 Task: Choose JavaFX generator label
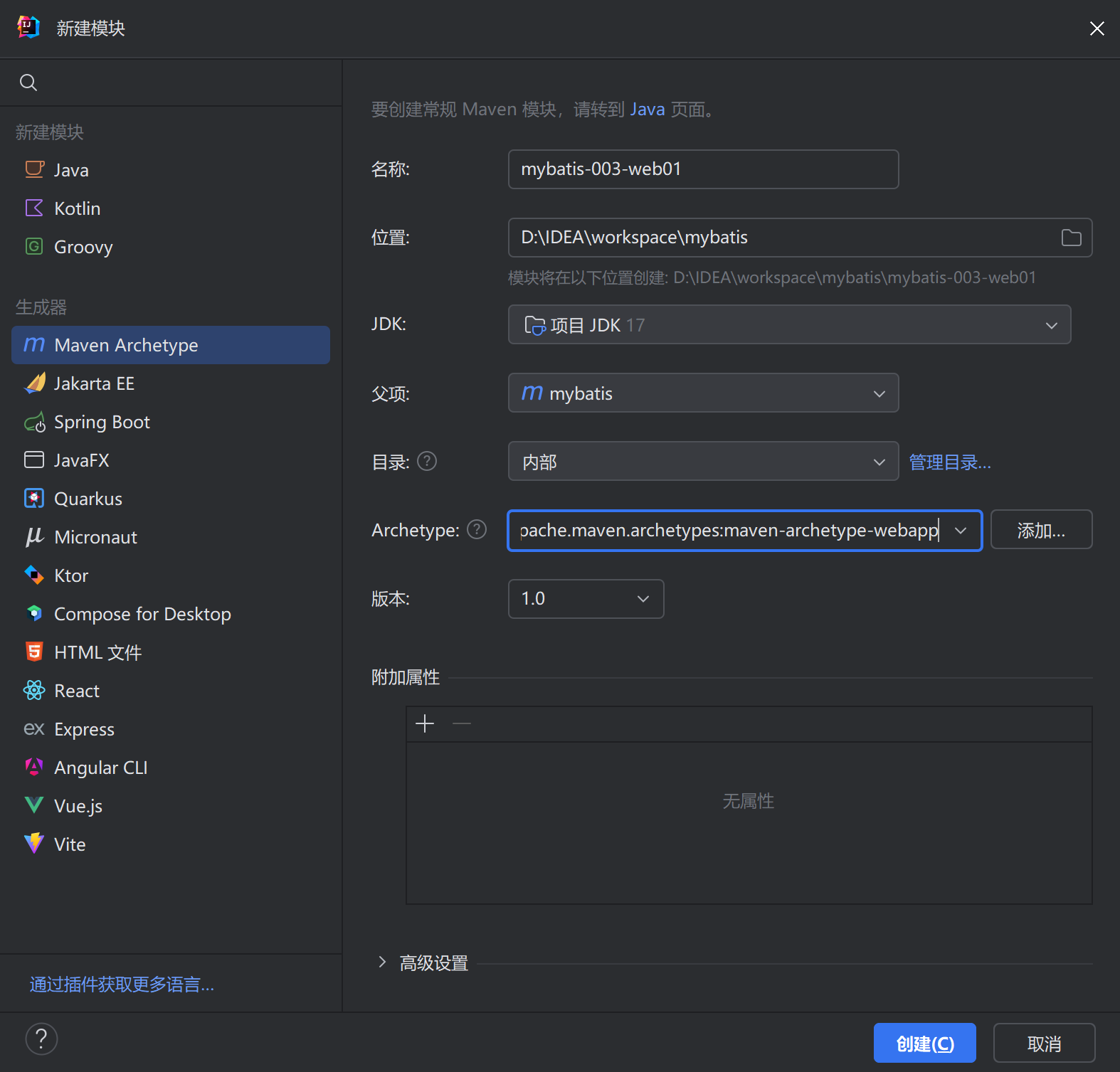tap(82, 460)
